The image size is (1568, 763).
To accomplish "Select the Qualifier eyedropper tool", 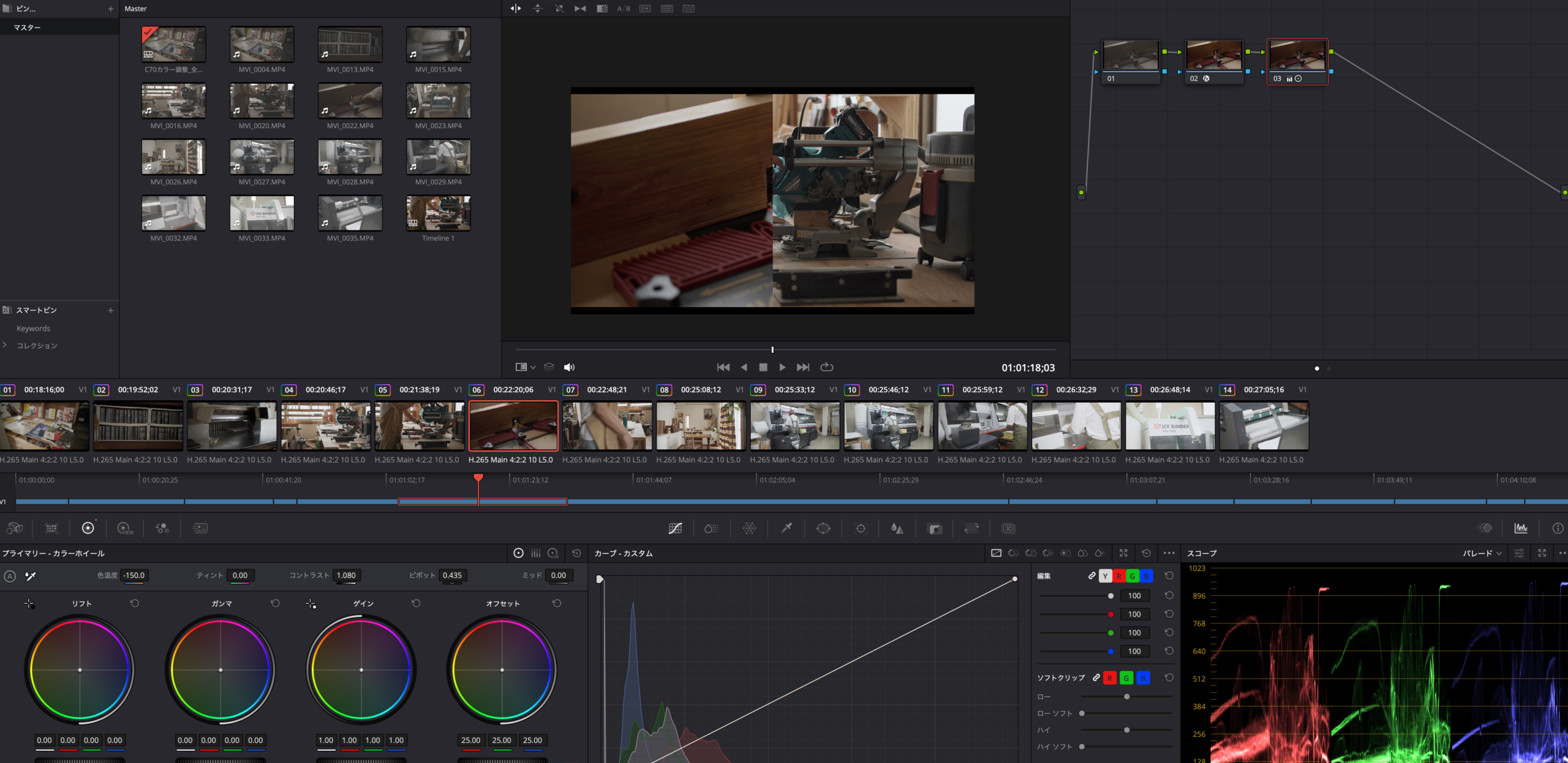I will click(786, 528).
